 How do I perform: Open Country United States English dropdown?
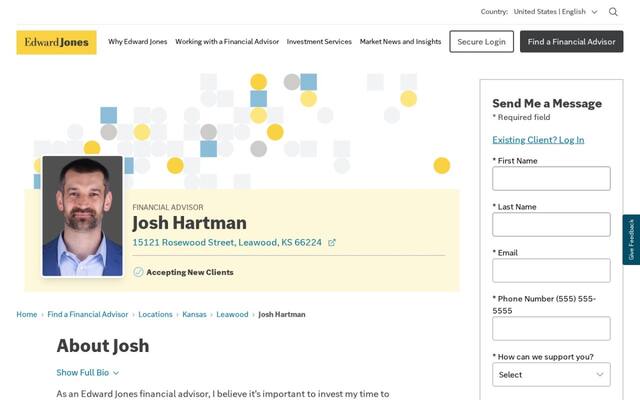tap(555, 12)
